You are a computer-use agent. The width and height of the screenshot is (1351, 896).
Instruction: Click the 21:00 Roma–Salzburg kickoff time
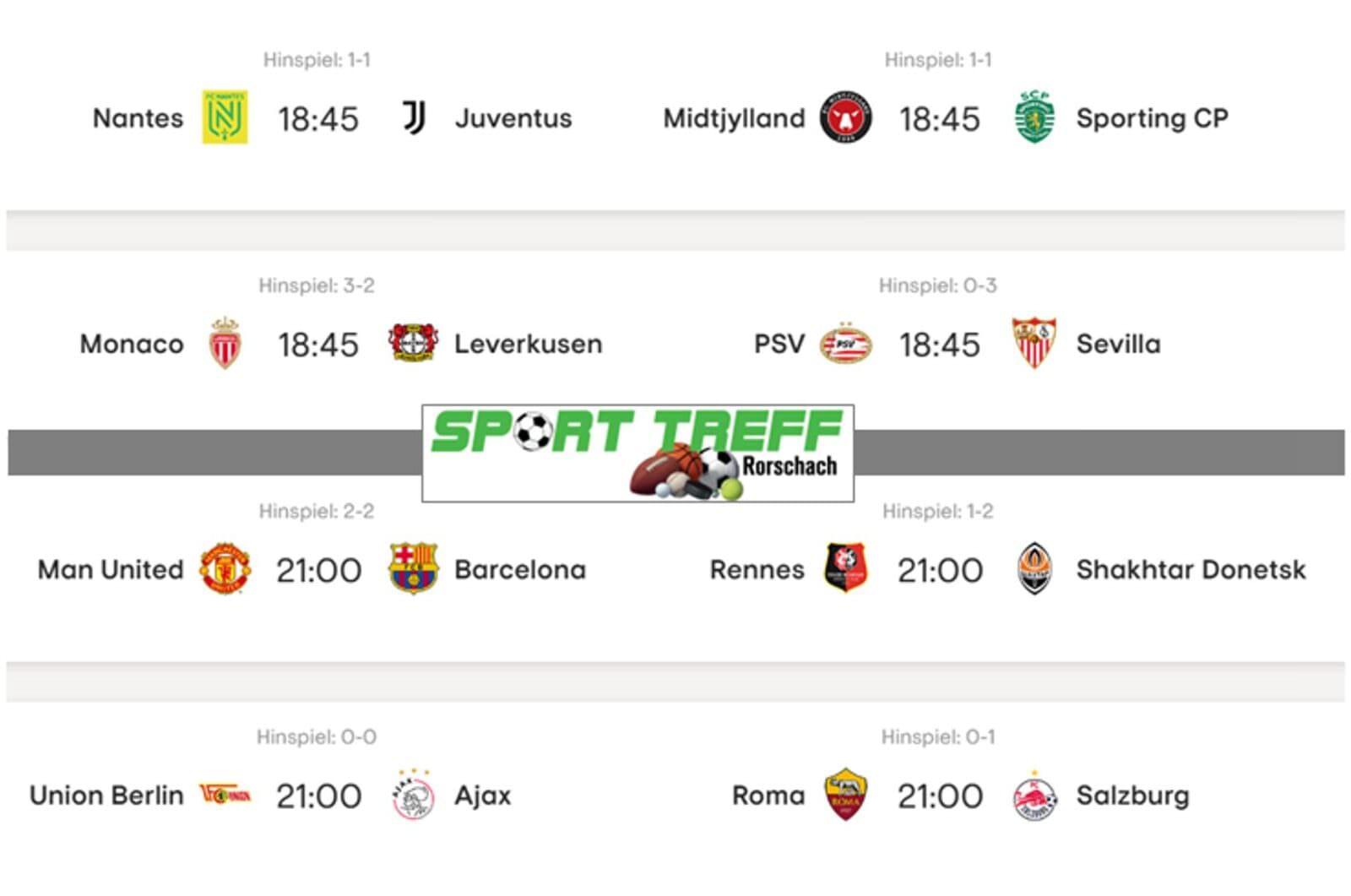(x=940, y=796)
